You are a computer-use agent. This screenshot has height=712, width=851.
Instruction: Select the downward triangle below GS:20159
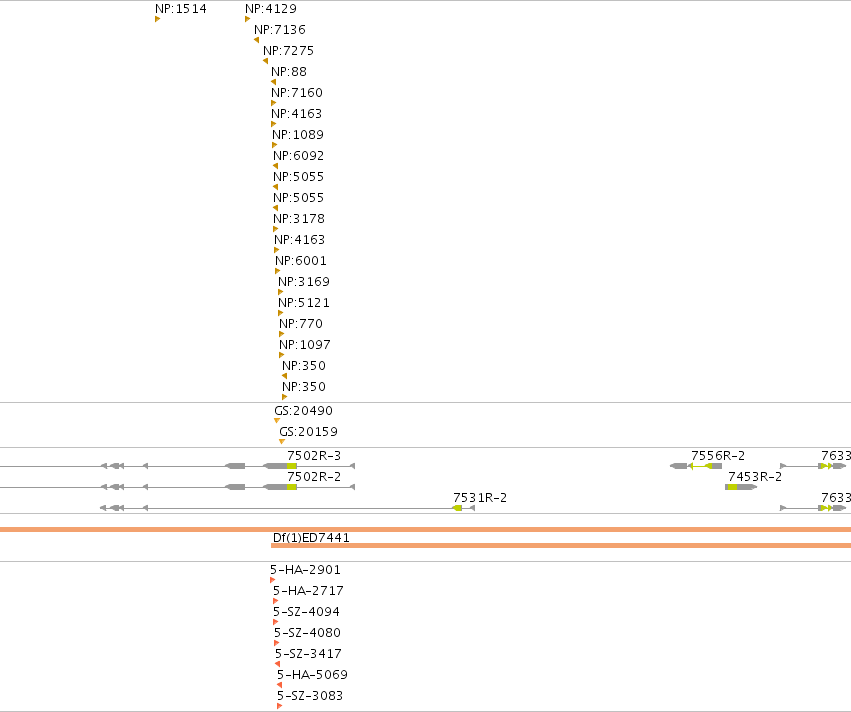pyautogui.click(x=282, y=442)
